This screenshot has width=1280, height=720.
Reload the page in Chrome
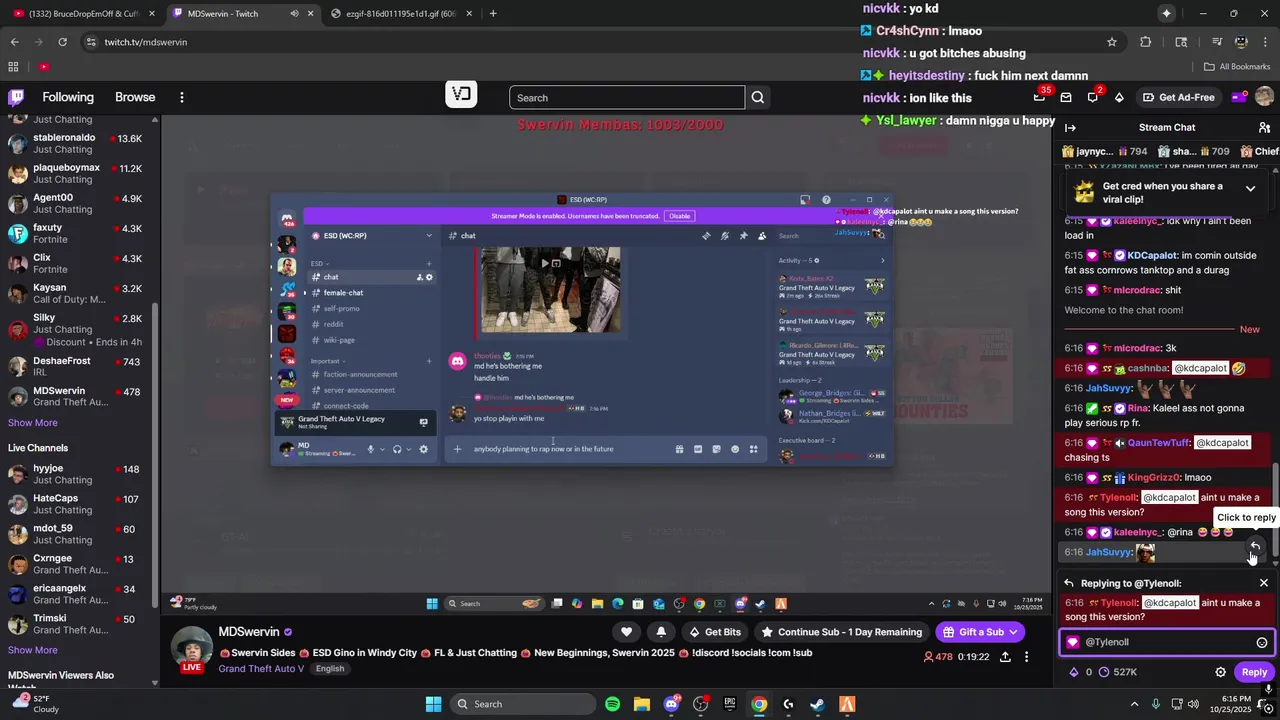(62, 42)
